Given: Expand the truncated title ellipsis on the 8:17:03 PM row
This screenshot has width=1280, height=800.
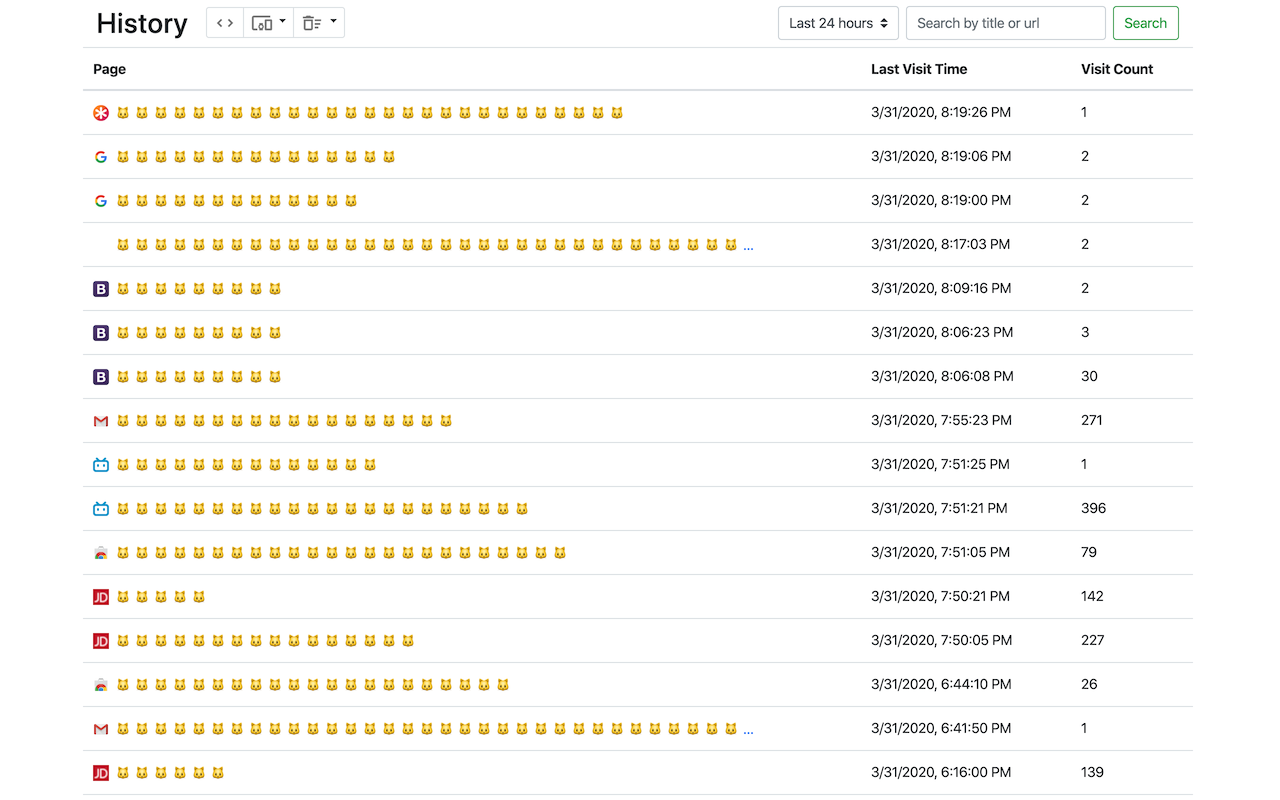Looking at the screenshot, I should click(749, 246).
